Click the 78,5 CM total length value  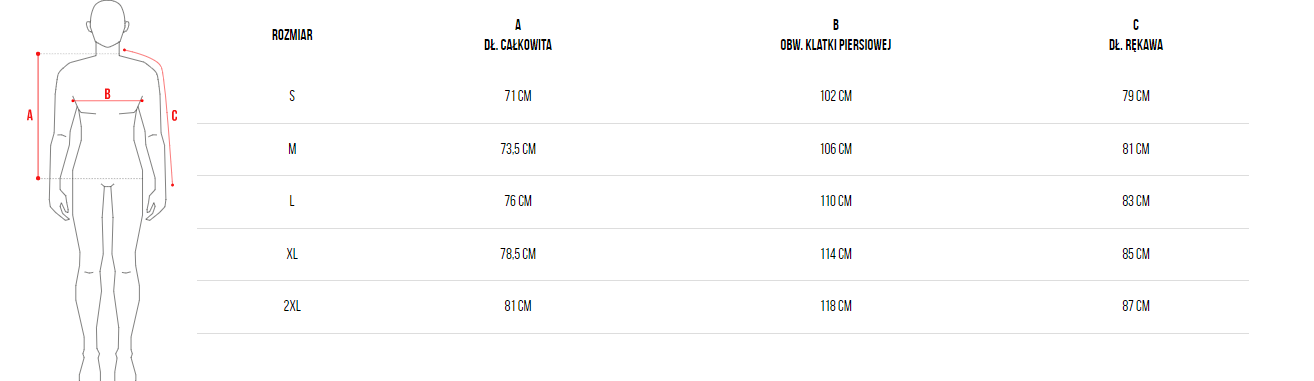click(x=518, y=253)
